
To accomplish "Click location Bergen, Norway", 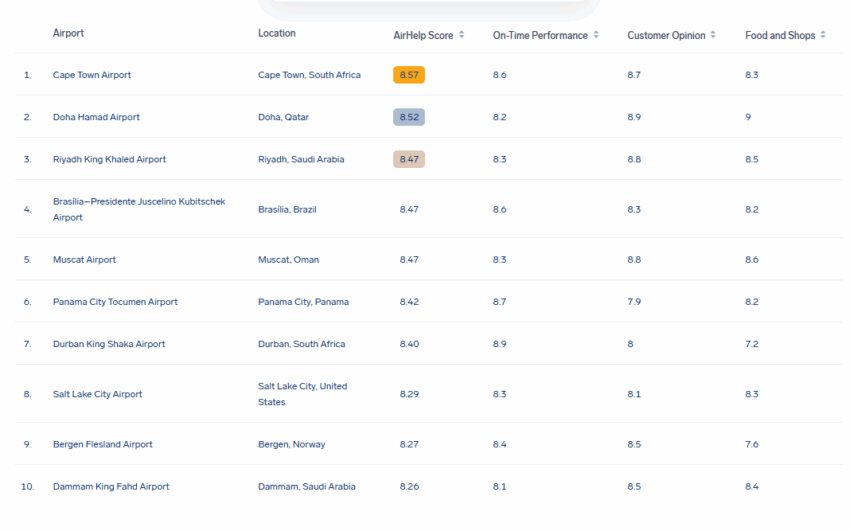I will (291, 444).
